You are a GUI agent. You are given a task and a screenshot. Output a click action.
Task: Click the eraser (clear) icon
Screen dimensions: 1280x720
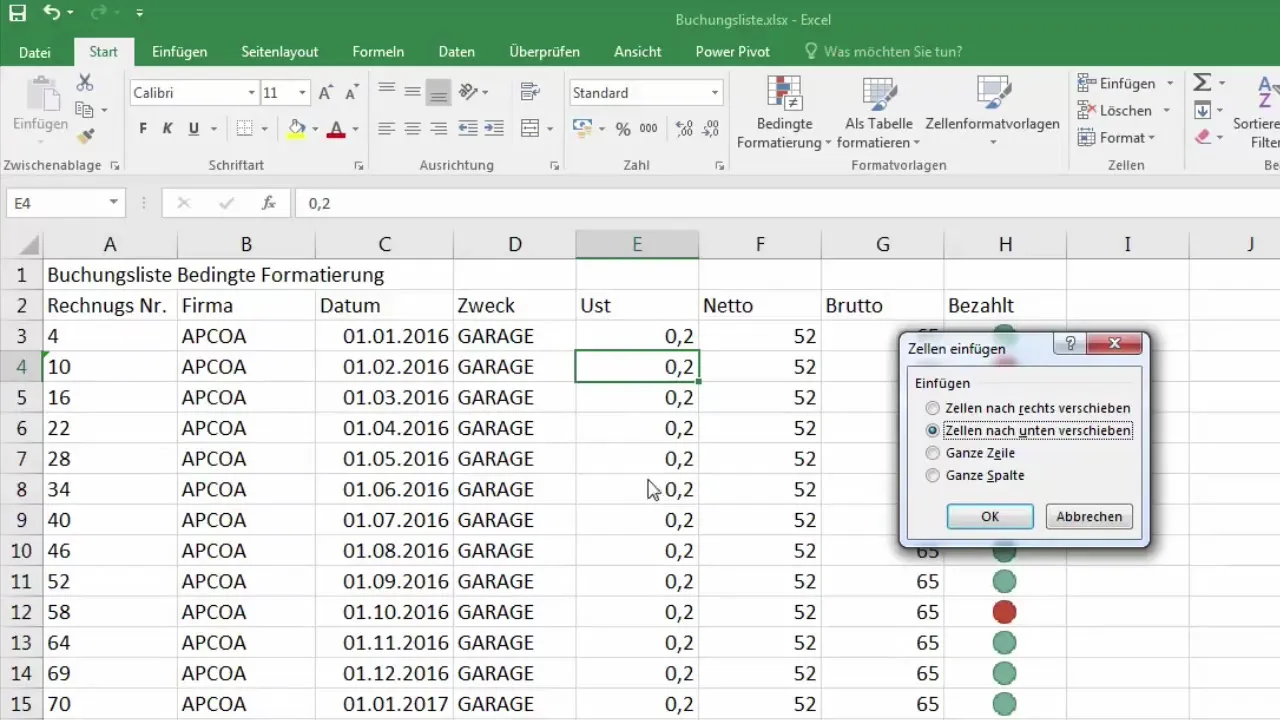point(1203,137)
